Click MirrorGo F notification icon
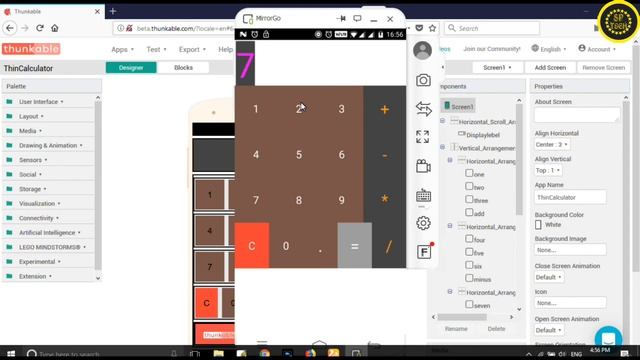The image size is (640, 360). tap(424, 251)
